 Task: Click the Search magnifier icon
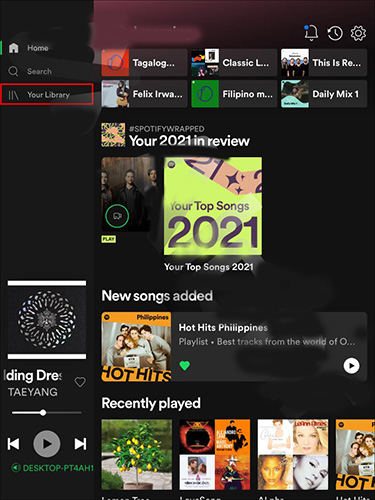pyautogui.click(x=13, y=71)
